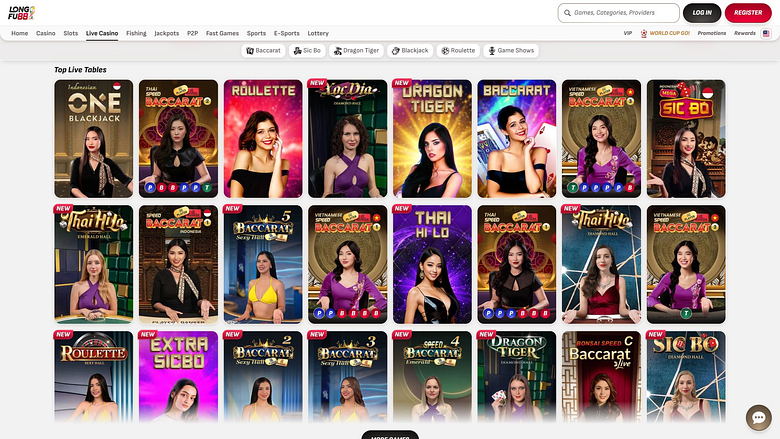Open the P2P menu item
The width and height of the screenshot is (780, 439).
click(x=193, y=33)
